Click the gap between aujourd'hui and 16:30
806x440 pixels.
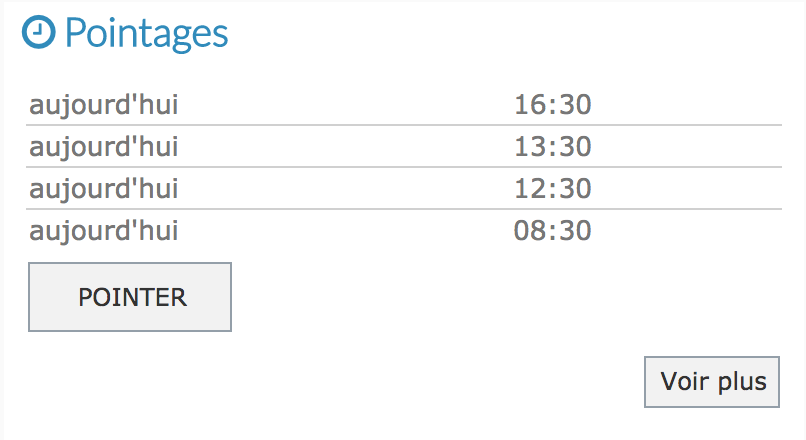pyautogui.click(x=346, y=104)
